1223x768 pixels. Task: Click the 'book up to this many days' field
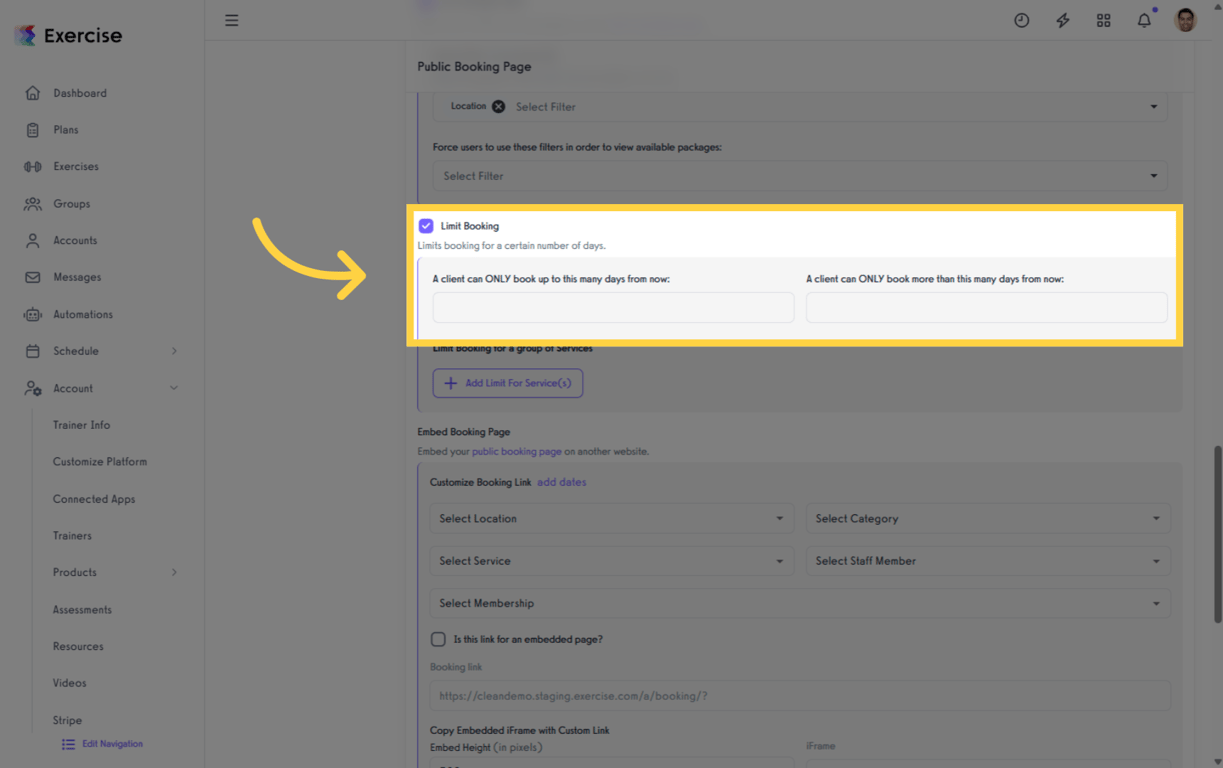(613, 307)
